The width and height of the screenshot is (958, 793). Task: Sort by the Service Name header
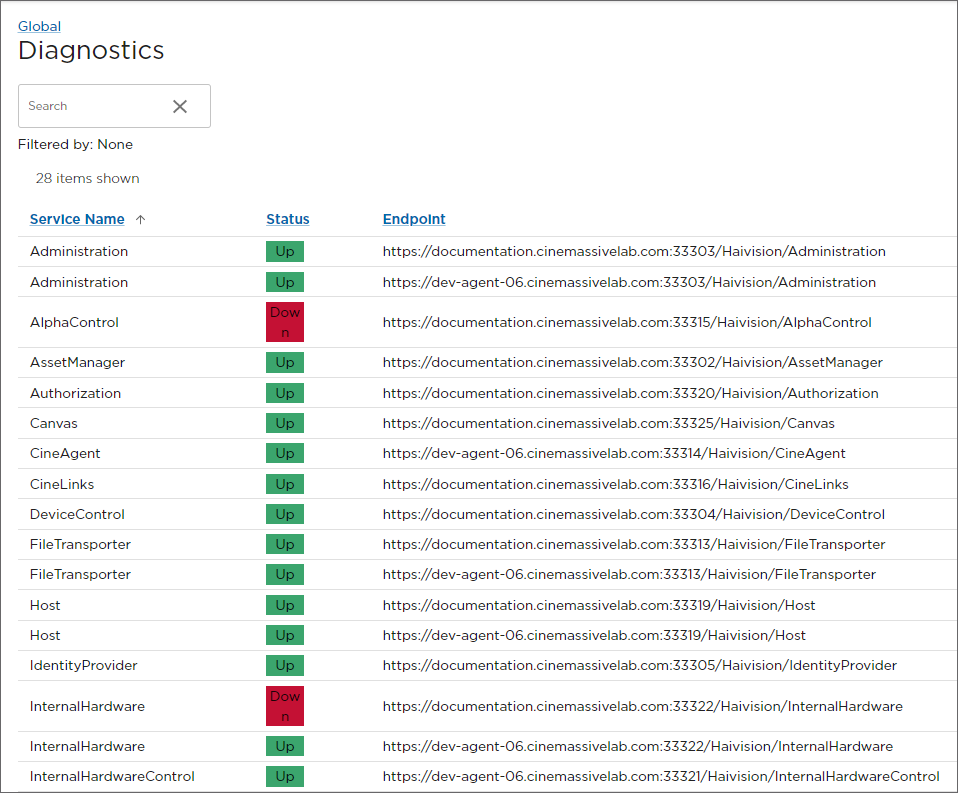click(x=77, y=219)
